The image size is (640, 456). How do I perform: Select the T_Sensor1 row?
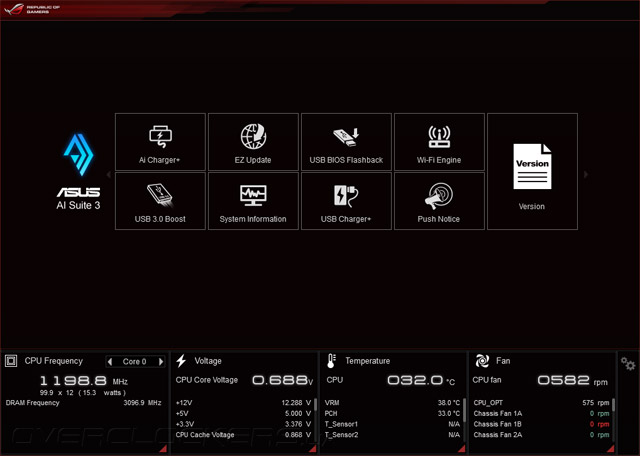click(x=392, y=424)
